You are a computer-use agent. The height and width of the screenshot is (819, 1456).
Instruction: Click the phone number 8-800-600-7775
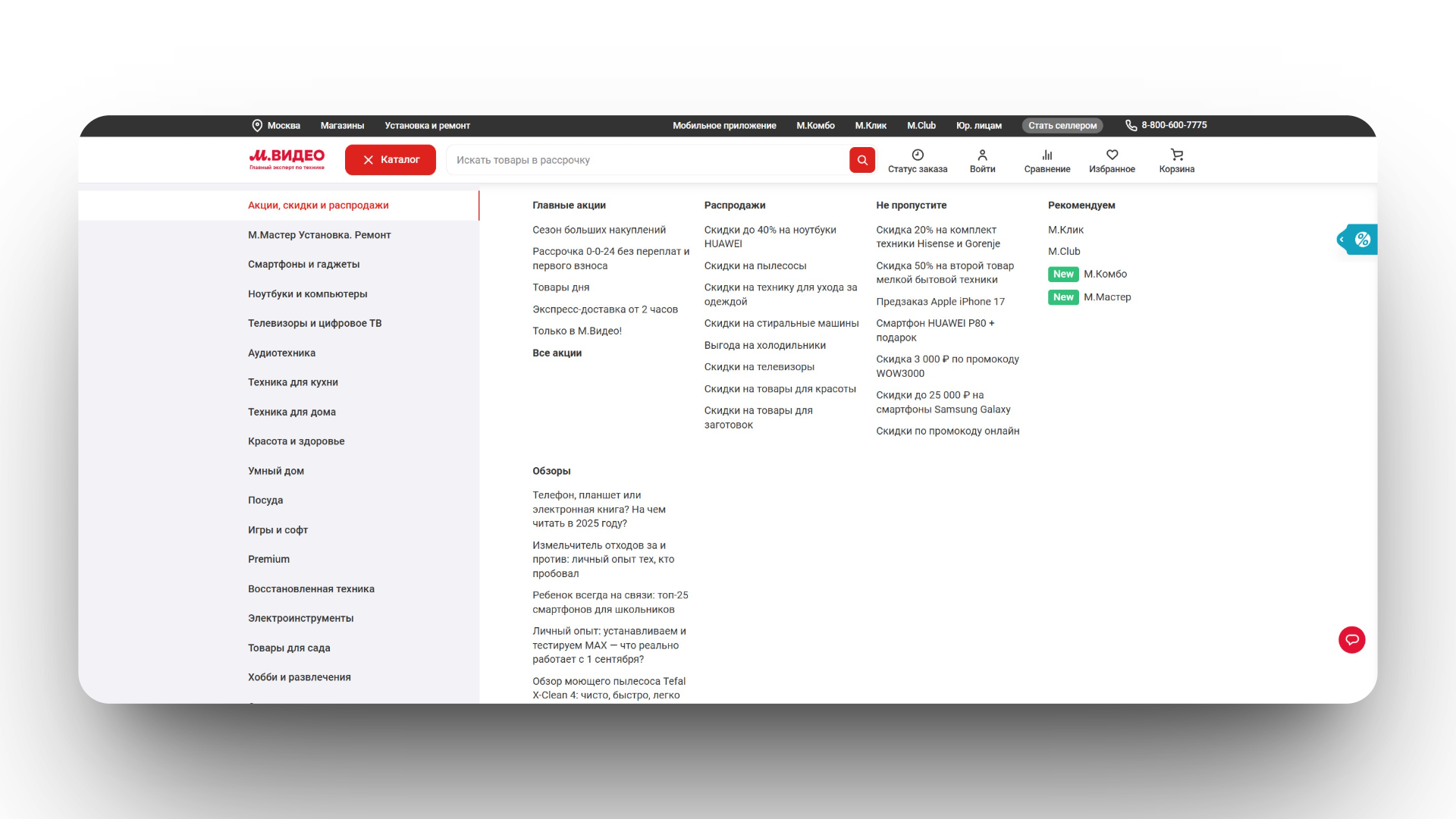pyautogui.click(x=1173, y=125)
